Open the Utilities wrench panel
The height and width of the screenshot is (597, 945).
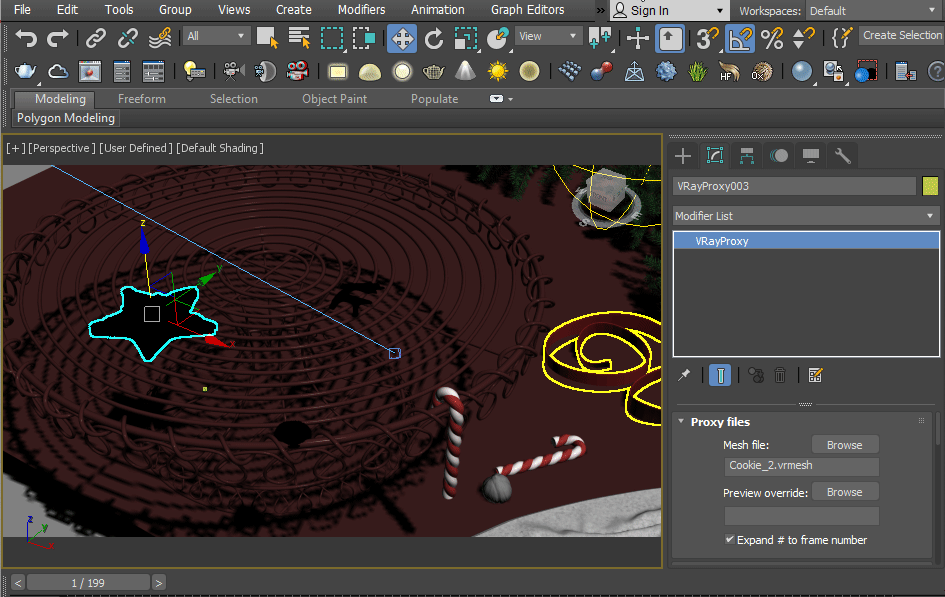(x=842, y=156)
